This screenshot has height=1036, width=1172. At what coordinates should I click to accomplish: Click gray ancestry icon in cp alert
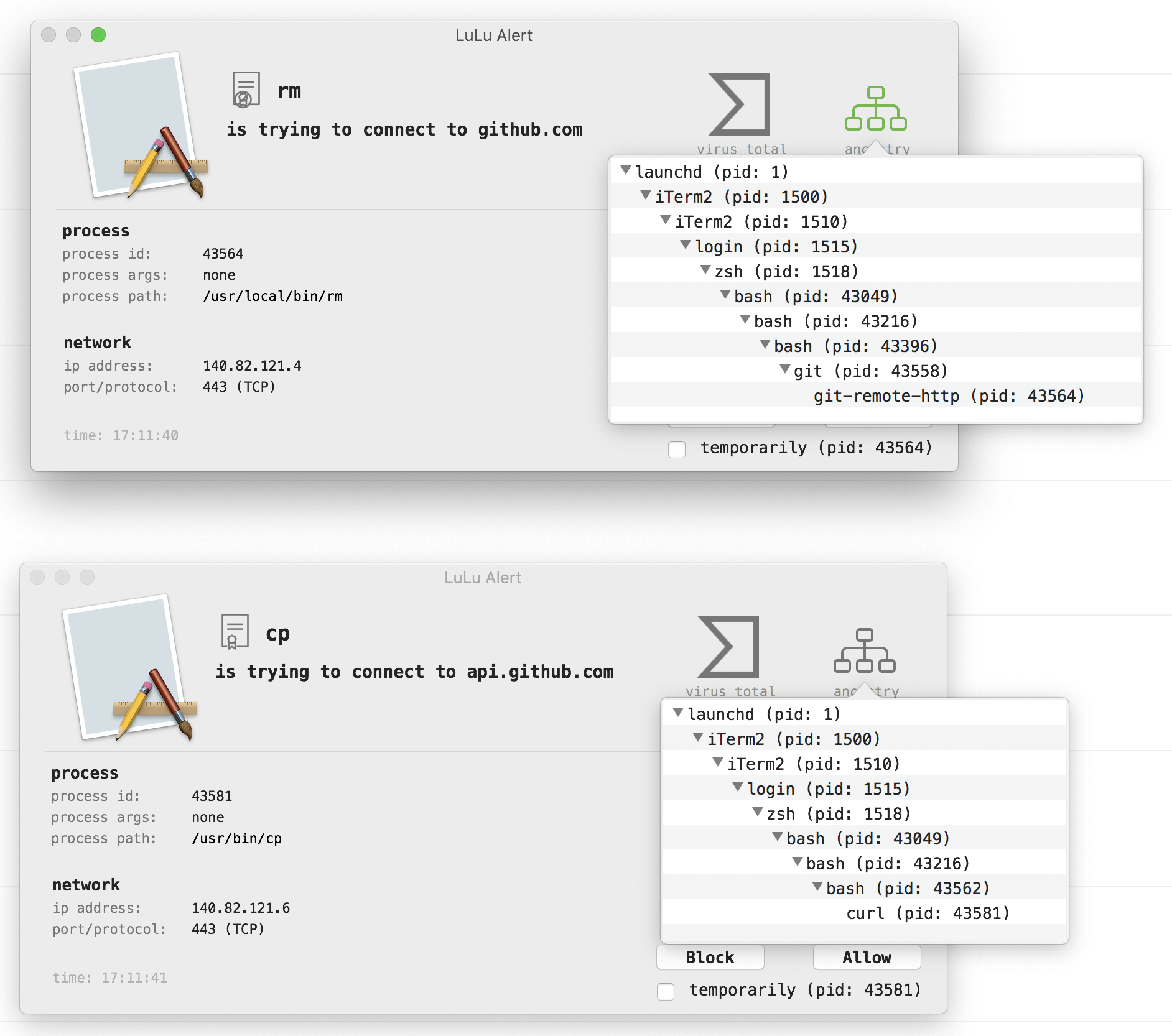pos(865,650)
